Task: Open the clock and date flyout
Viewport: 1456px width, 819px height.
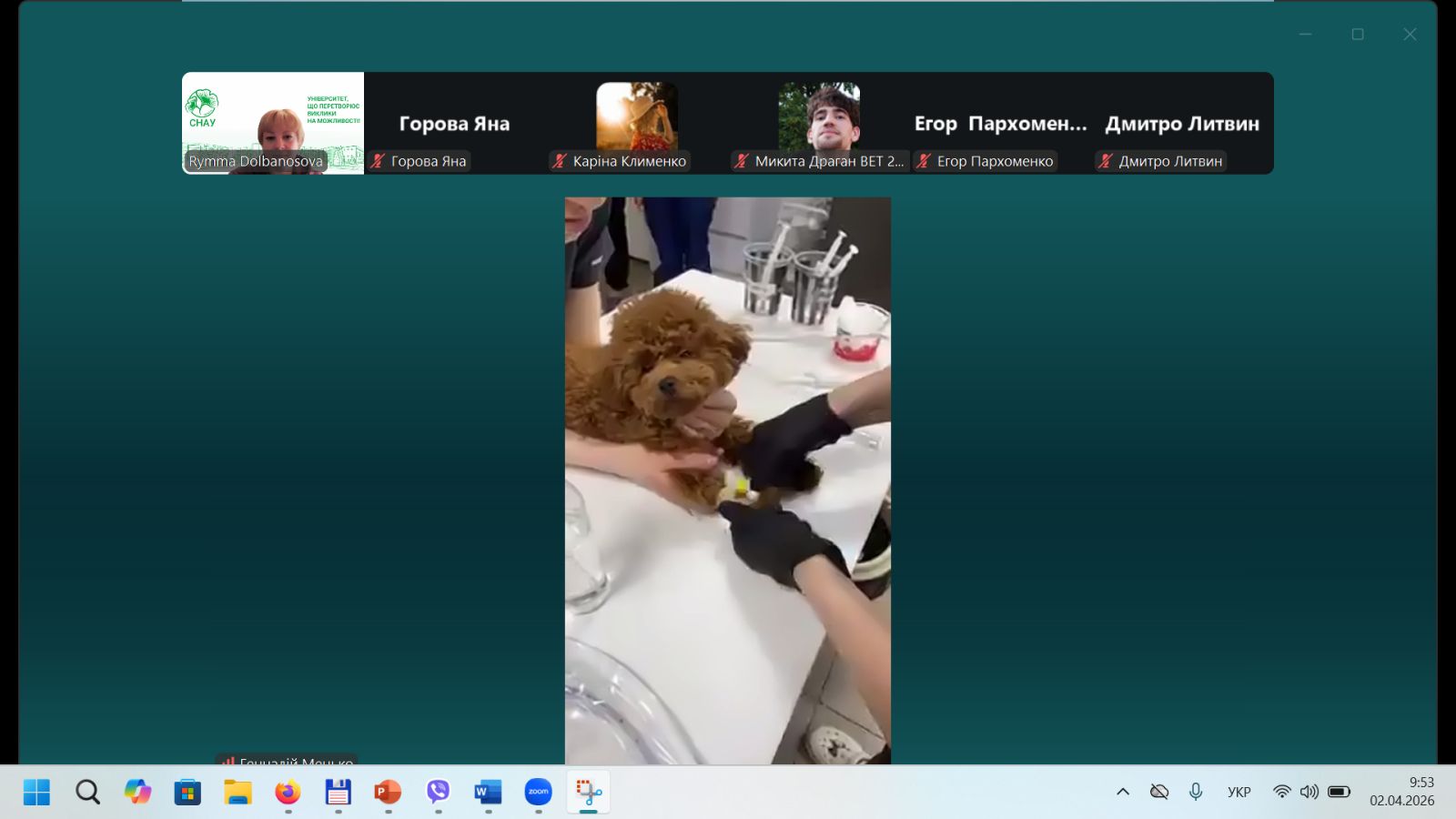Action: [1401, 792]
